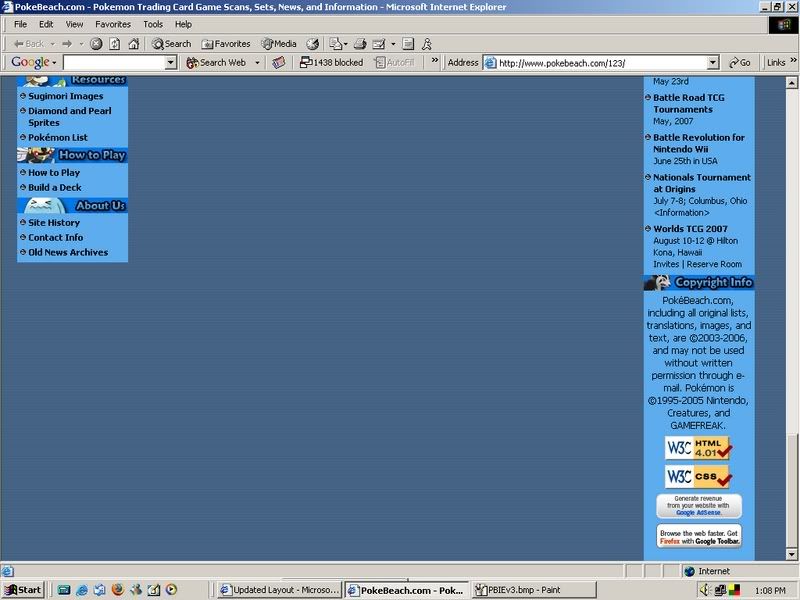Click the W3C HTML 4.01 validation badge
The height and width of the screenshot is (600, 800).
698,447
